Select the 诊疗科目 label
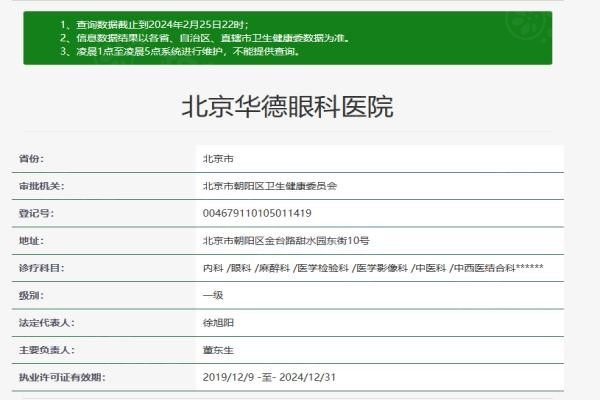 [42, 268]
